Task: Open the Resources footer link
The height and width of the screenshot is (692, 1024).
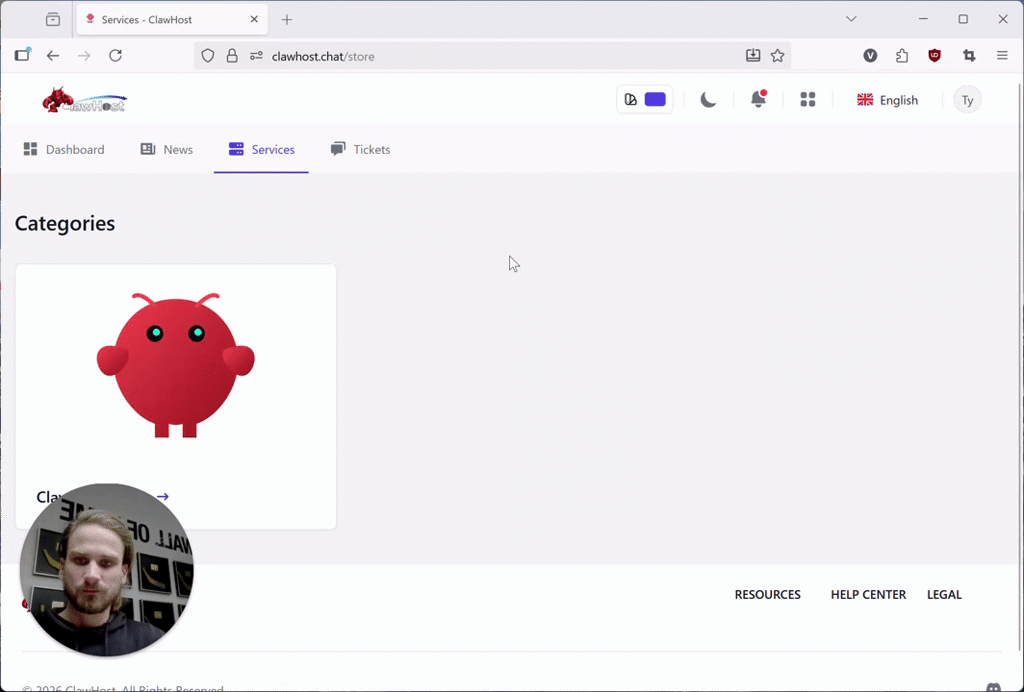Action: click(x=767, y=595)
